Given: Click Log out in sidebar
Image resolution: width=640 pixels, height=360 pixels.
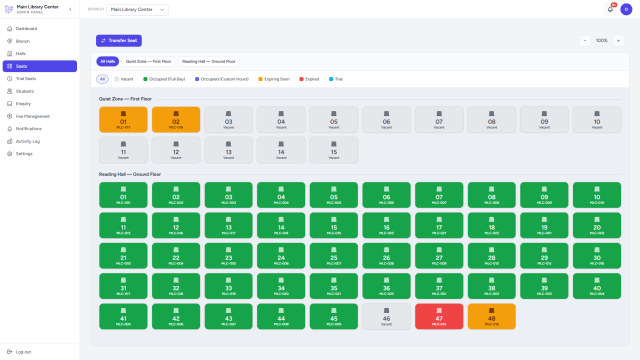Looking at the screenshot, I should tap(40, 352).
